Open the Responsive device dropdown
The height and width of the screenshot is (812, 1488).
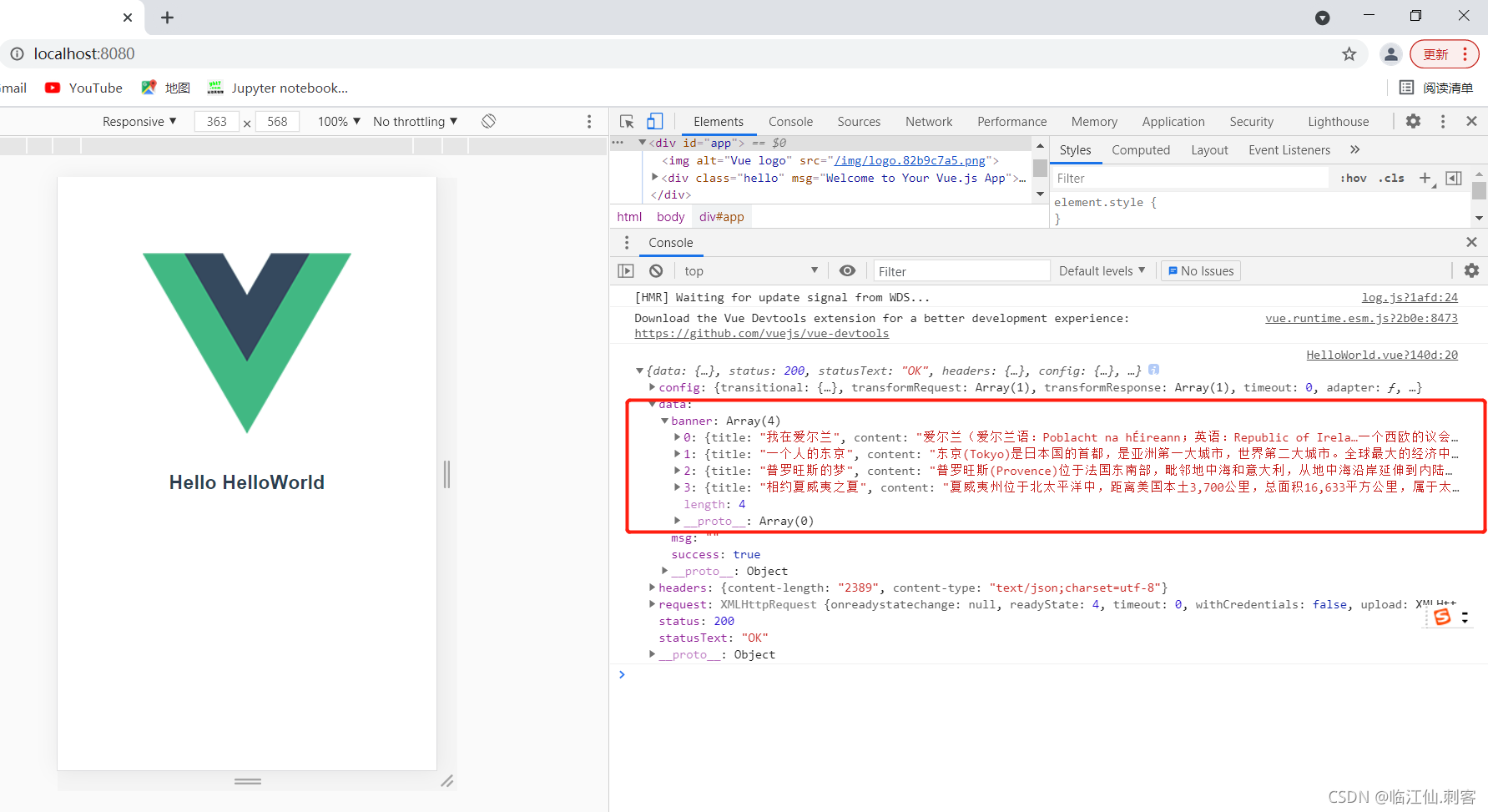click(139, 121)
